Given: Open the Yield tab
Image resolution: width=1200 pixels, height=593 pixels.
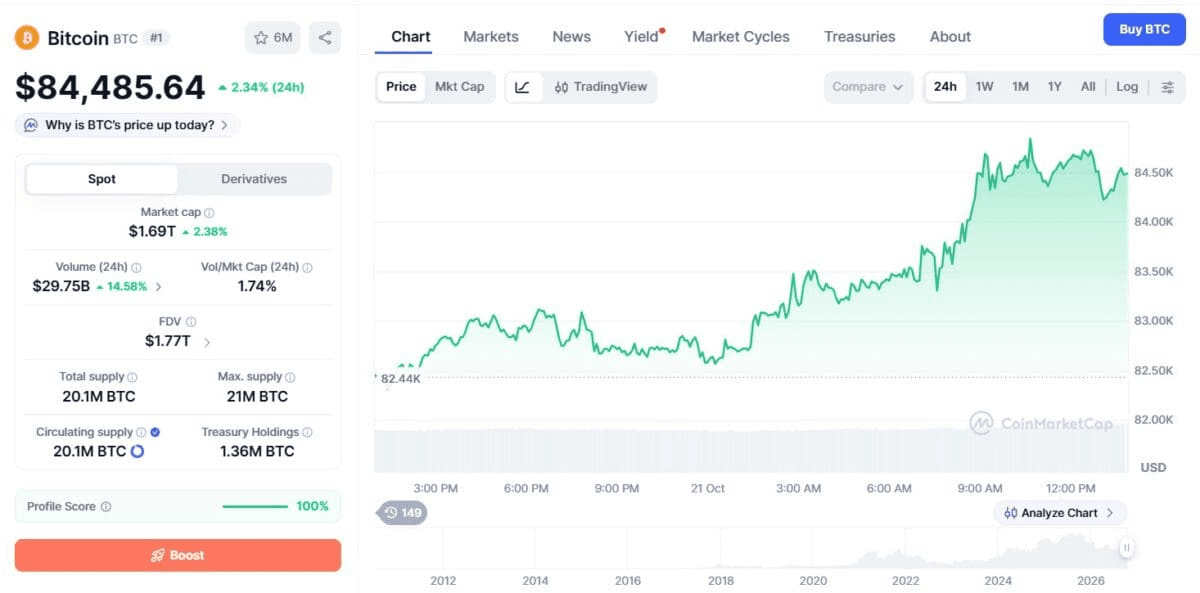Looking at the screenshot, I should pos(642,37).
